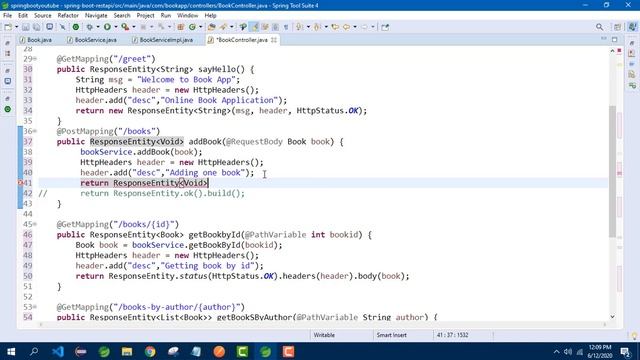Click the Skip All Breakpoints icon
This screenshot has height=360, width=640.
(x=62, y=27)
